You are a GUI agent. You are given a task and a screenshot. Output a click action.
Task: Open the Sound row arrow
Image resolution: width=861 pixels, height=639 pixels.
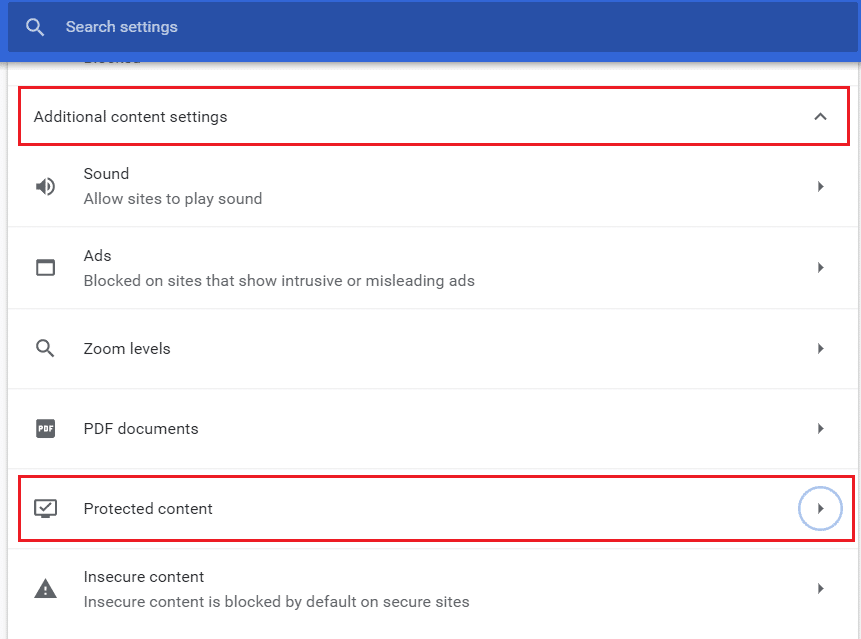pyautogui.click(x=820, y=186)
